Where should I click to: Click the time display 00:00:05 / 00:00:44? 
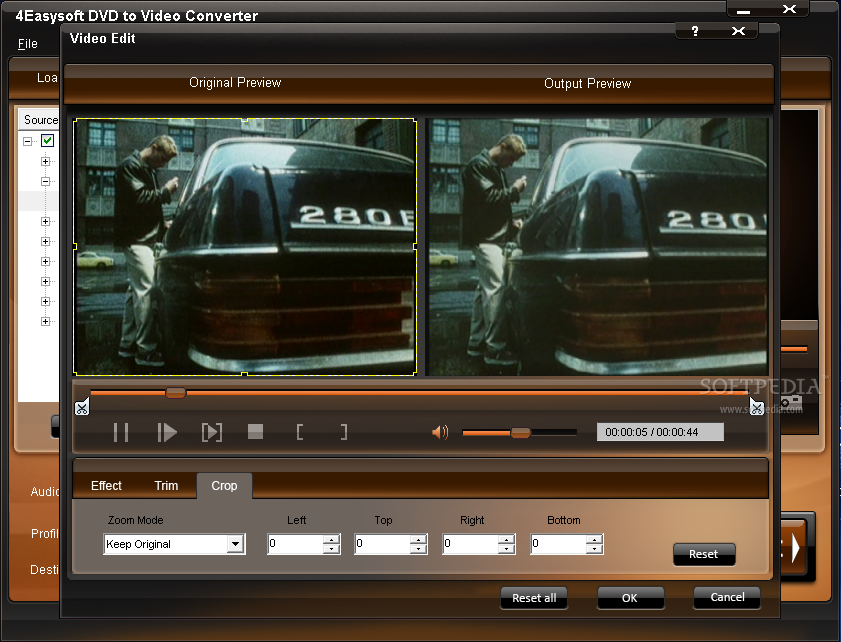tap(660, 432)
